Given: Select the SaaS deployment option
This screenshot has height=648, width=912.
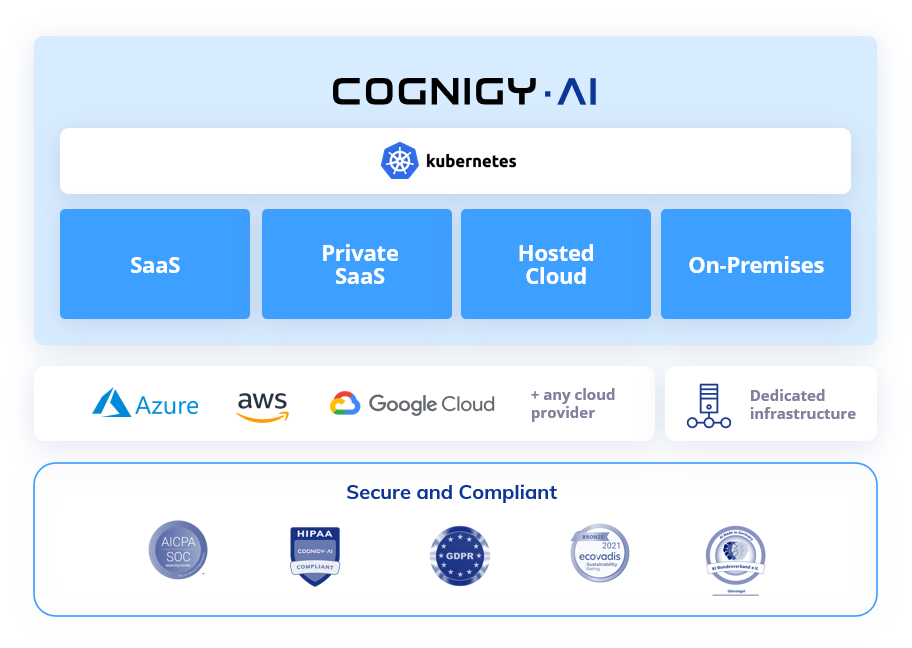Looking at the screenshot, I should coord(154,264).
